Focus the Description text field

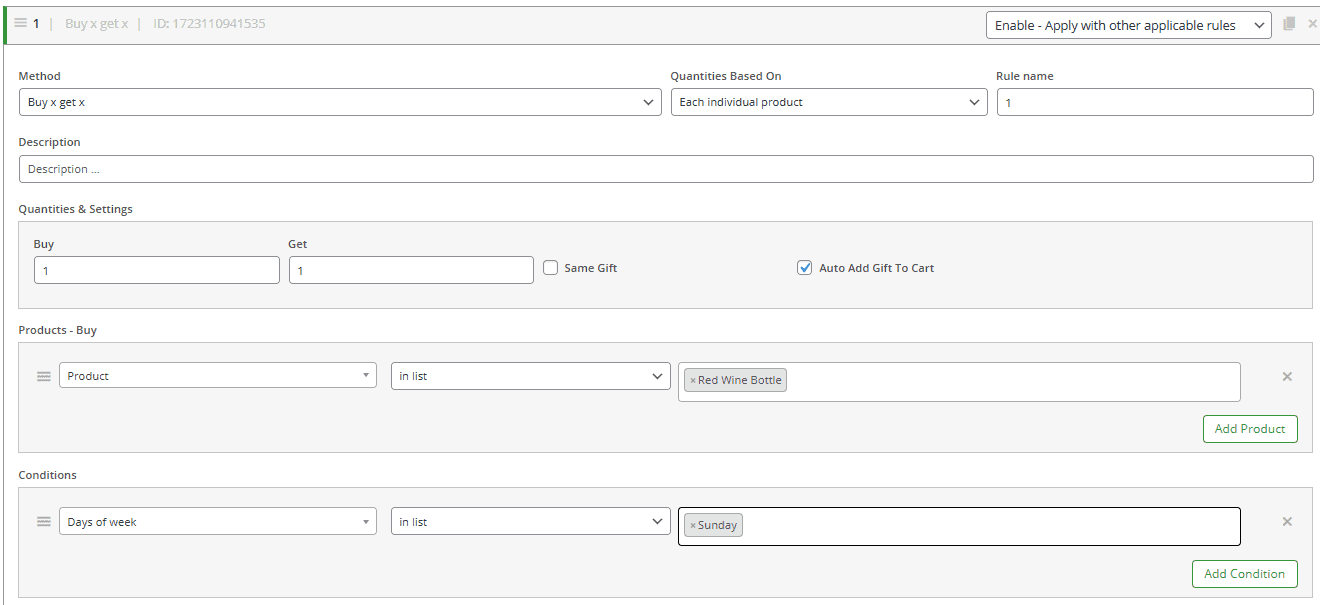pyautogui.click(x=665, y=169)
